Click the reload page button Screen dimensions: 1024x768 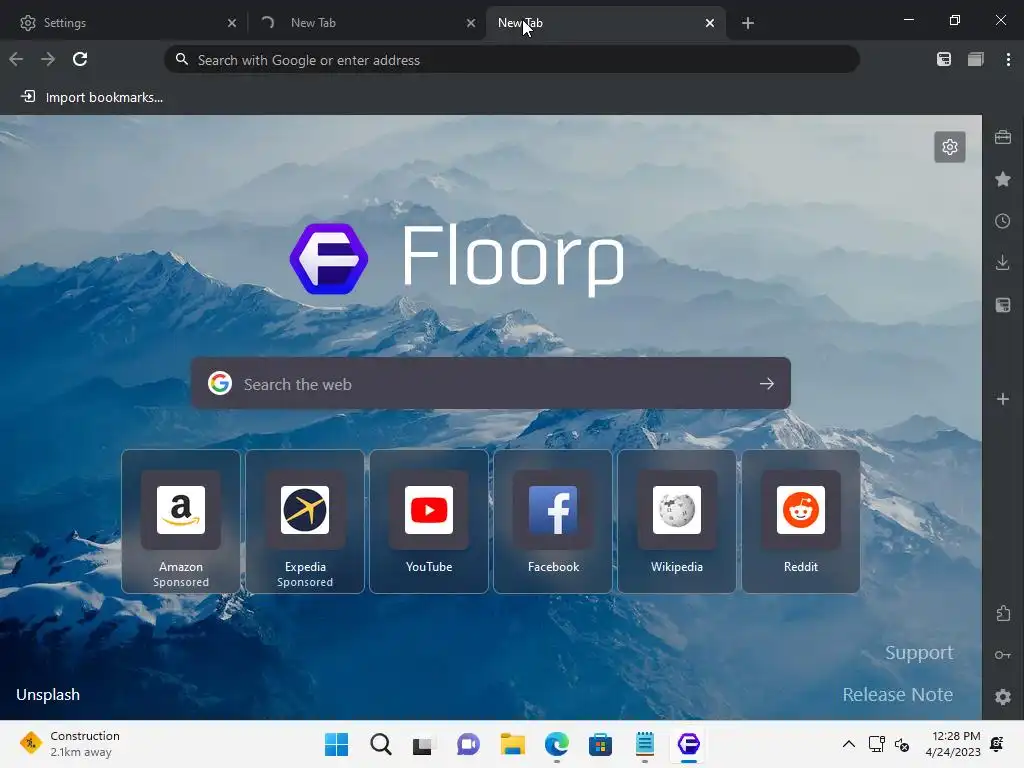[80, 59]
